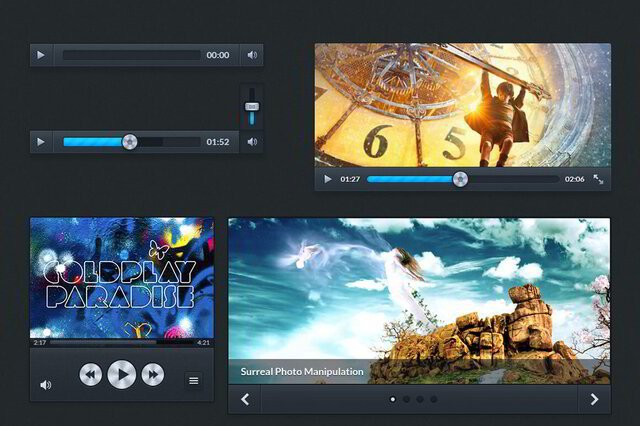Select the second slide pagination dot

pos(406,399)
